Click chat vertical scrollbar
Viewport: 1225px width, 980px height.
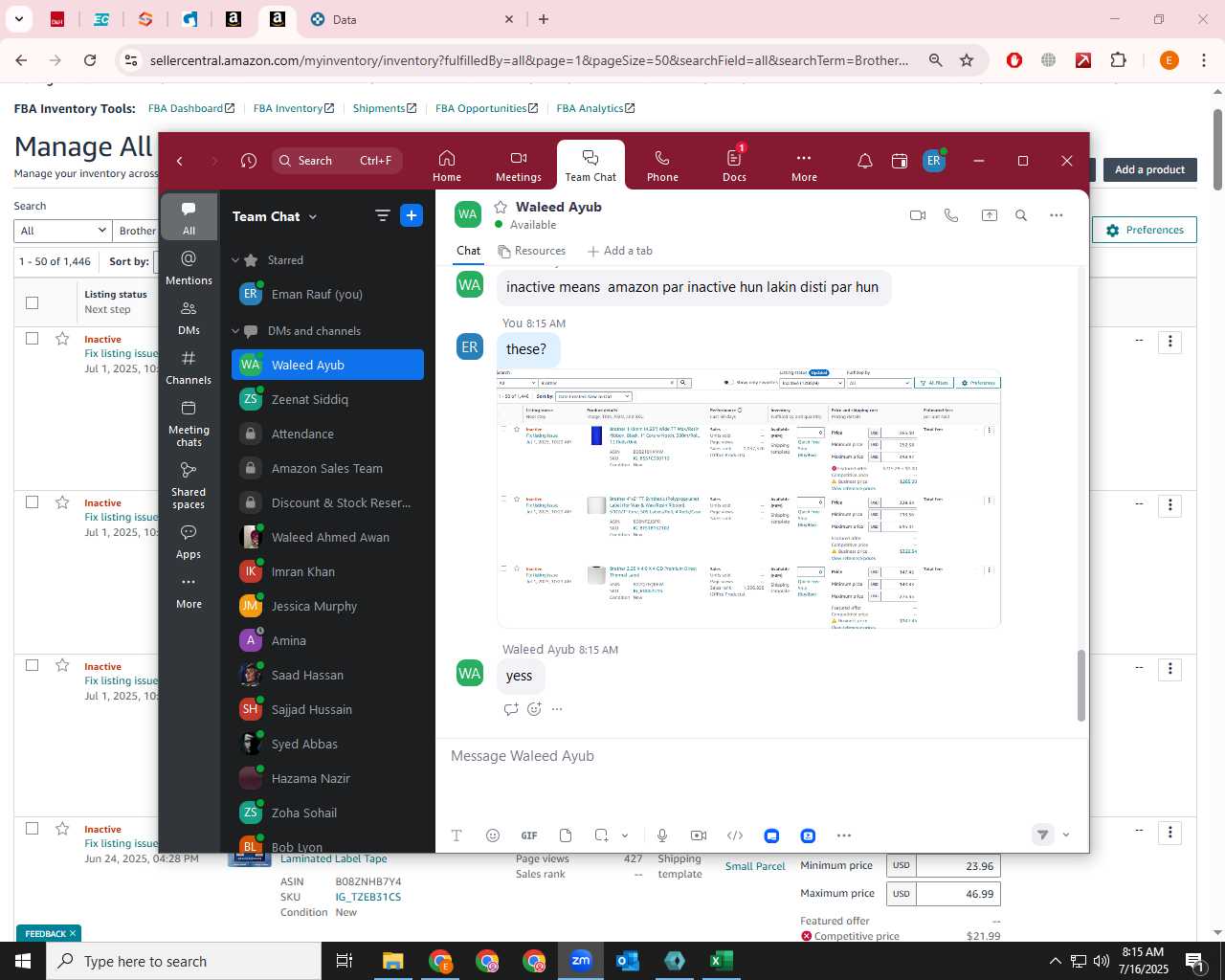point(1081,685)
